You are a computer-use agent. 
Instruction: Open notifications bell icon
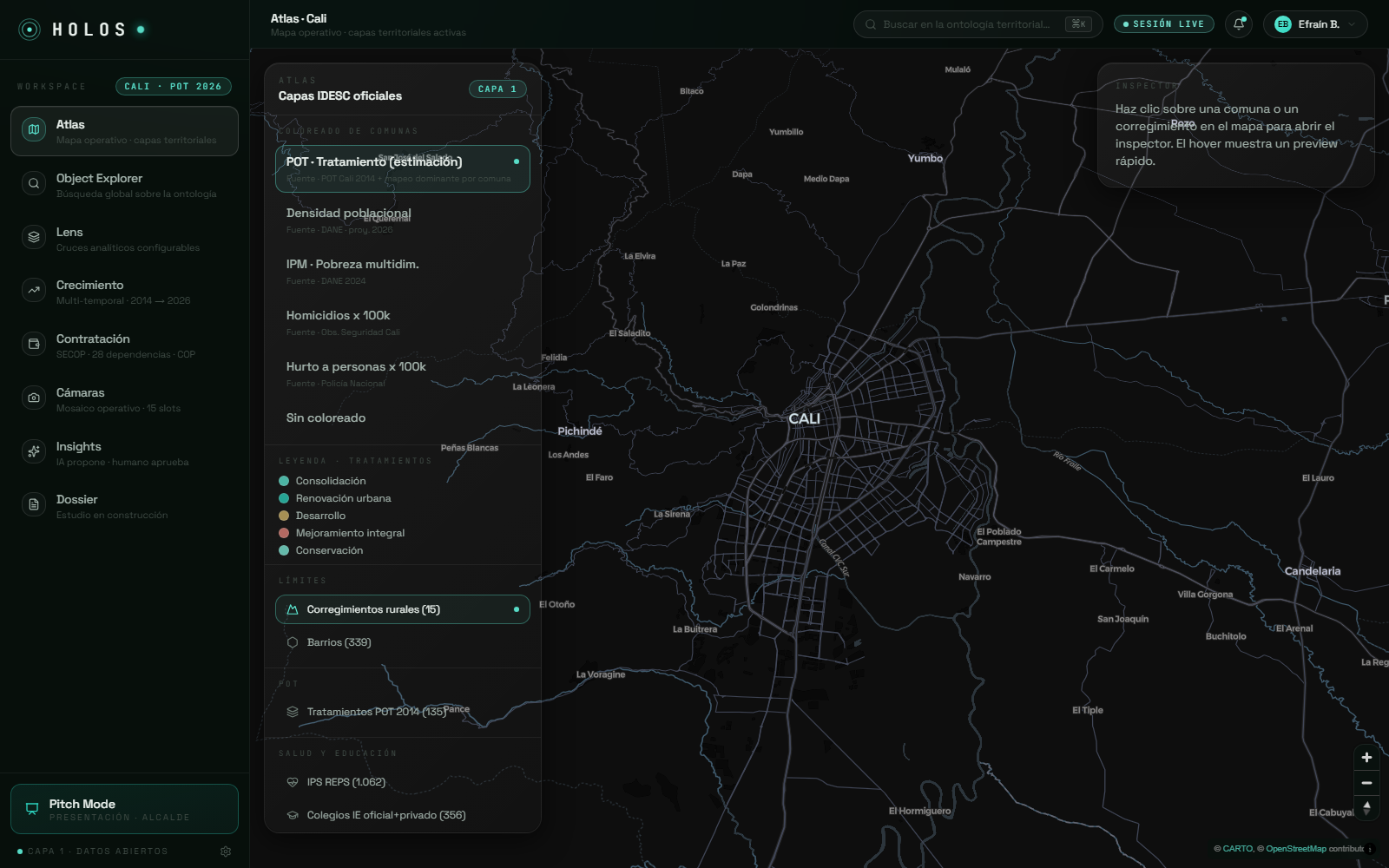coord(1239,24)
